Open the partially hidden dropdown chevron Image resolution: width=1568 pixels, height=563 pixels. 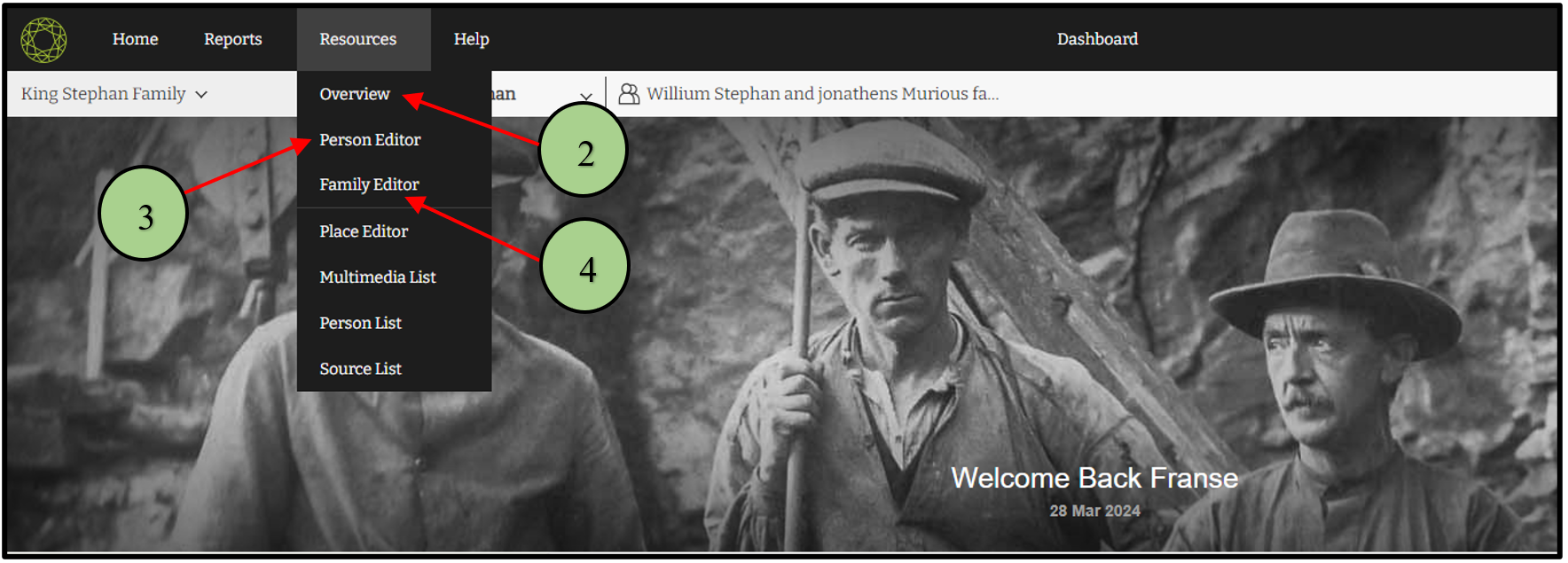point(585,96)
